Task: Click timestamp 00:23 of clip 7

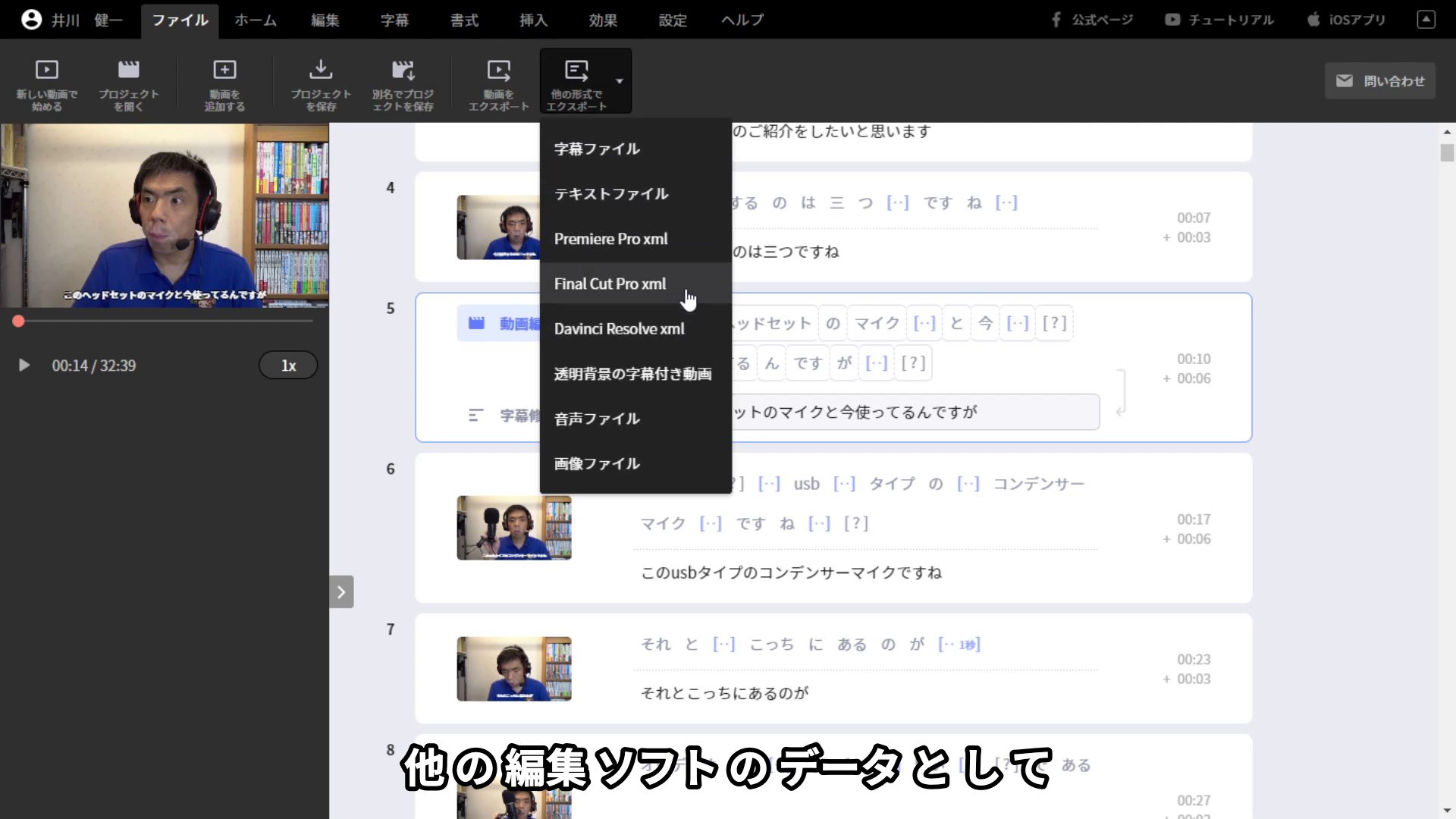Action: pos(1194,660)
